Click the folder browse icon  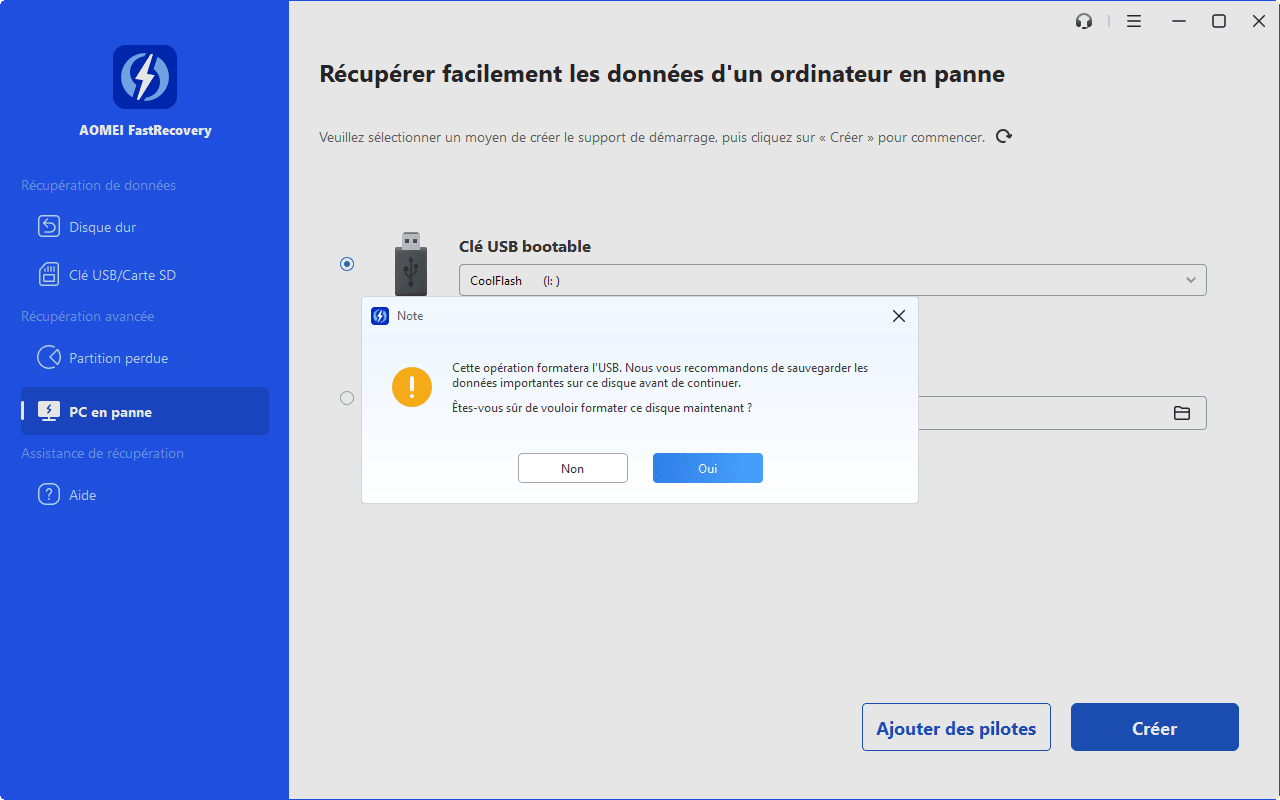1182,413
